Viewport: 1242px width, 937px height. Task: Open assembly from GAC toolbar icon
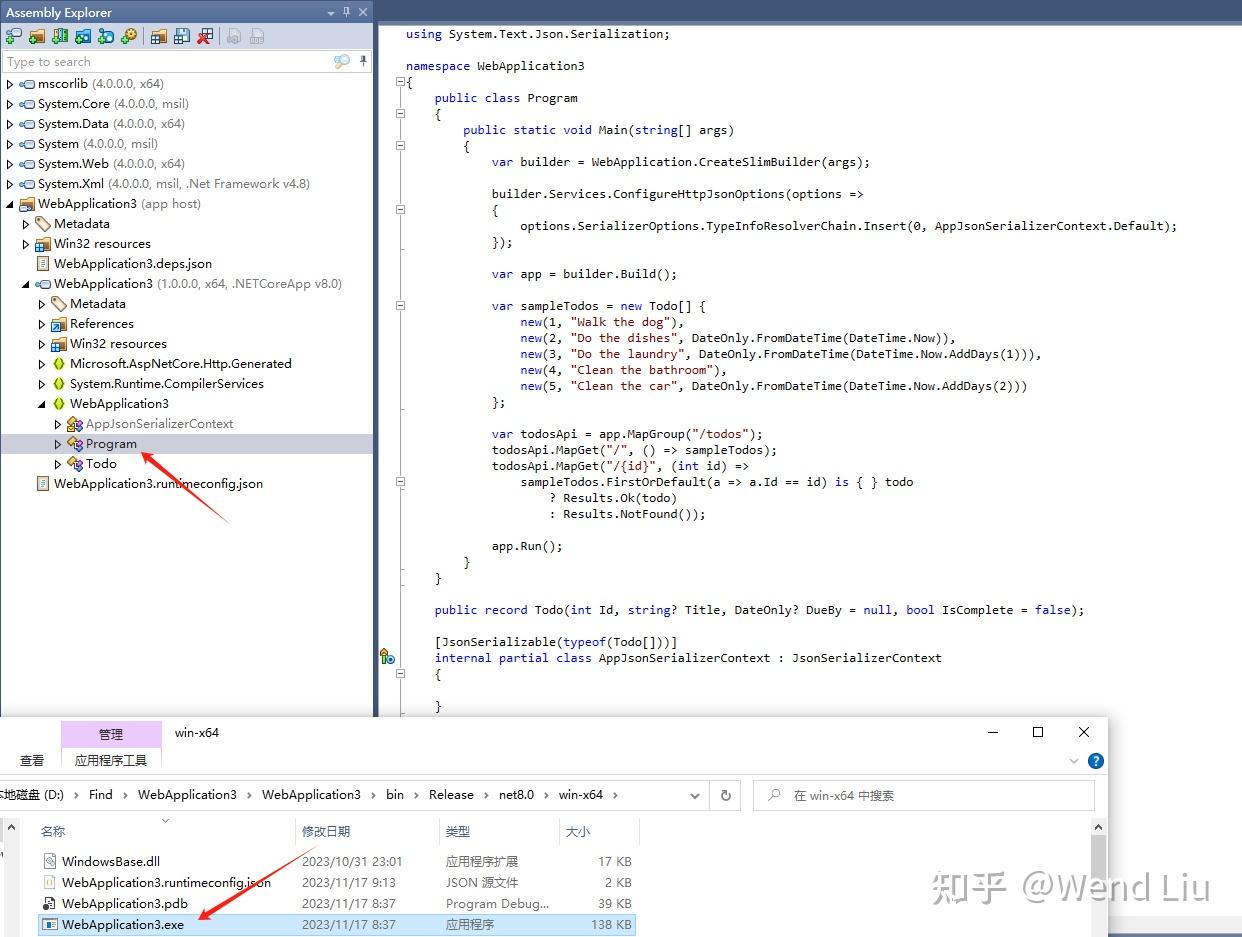60,37
